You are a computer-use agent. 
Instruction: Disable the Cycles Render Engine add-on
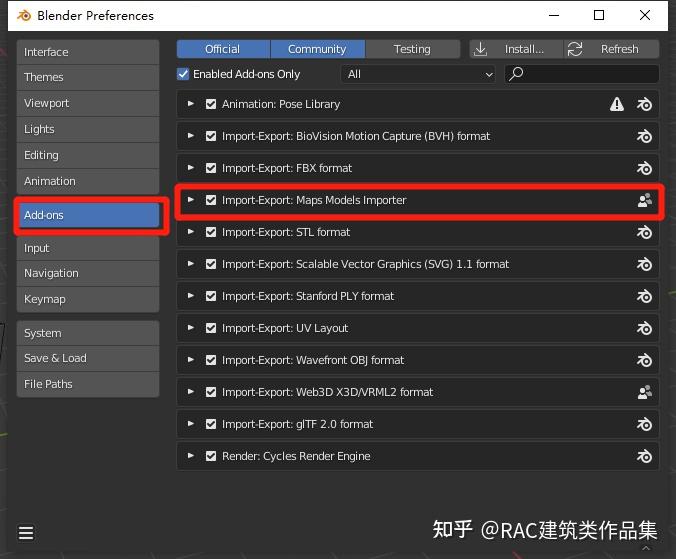coord(211,456)
